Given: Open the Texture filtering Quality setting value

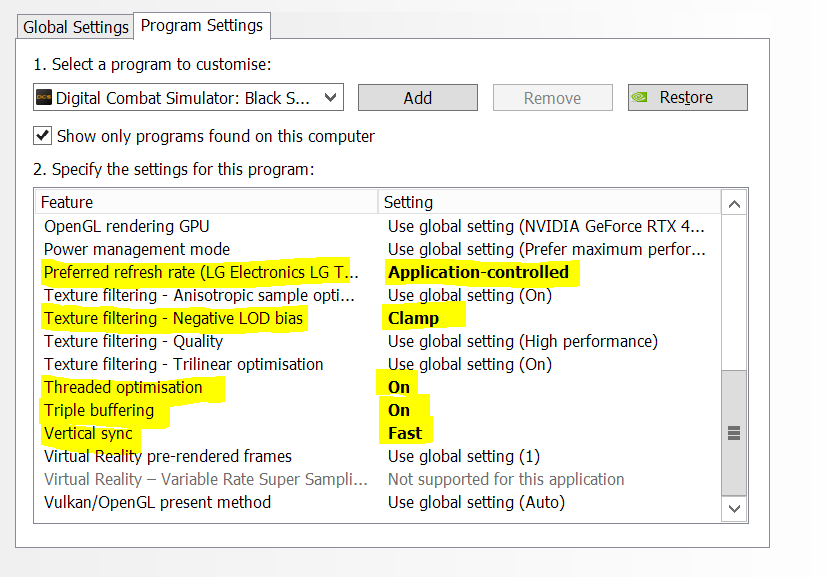Looking at the screenshot, I should 523,341.
